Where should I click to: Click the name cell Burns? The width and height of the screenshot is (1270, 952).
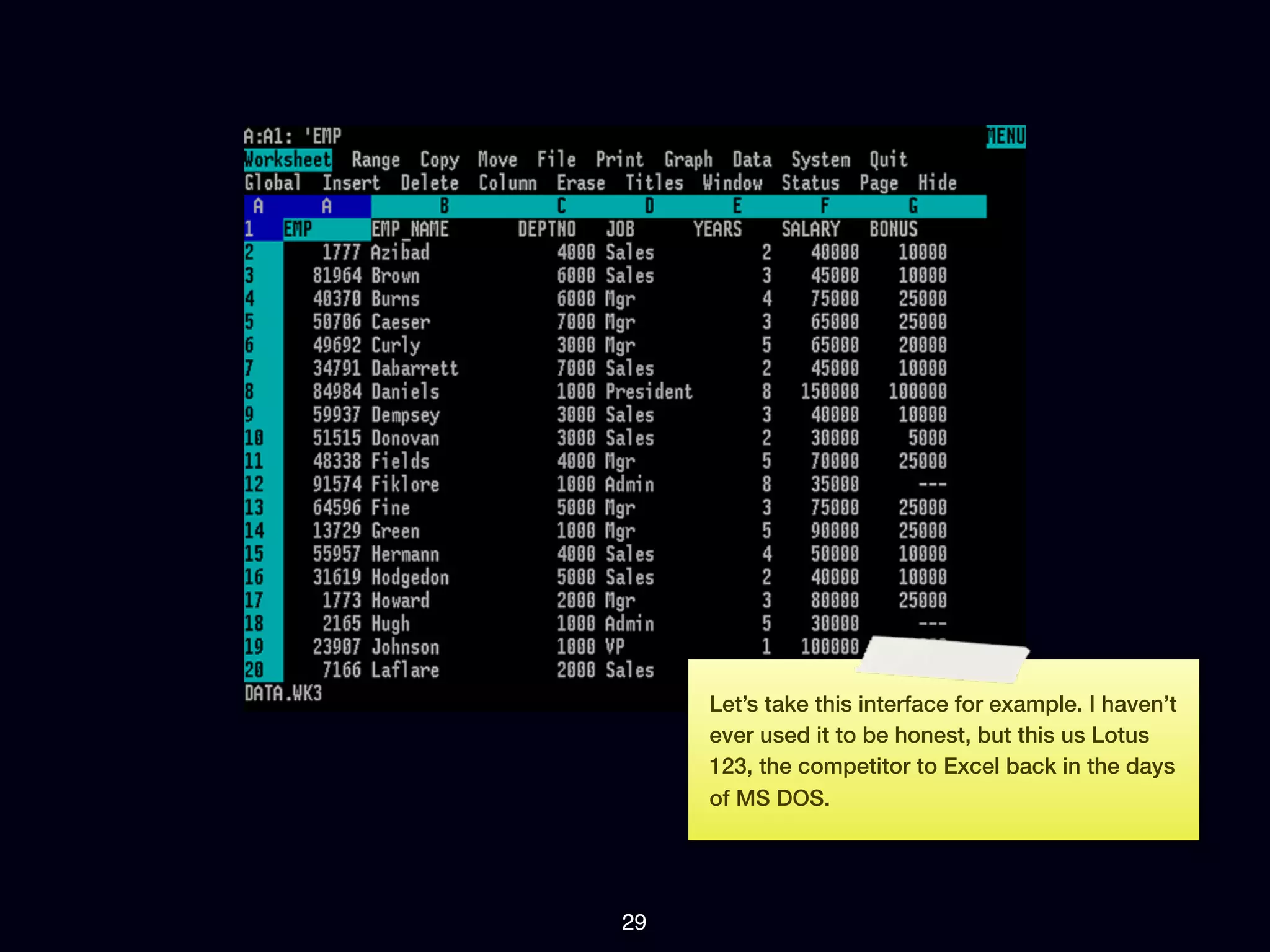(396, 299)
